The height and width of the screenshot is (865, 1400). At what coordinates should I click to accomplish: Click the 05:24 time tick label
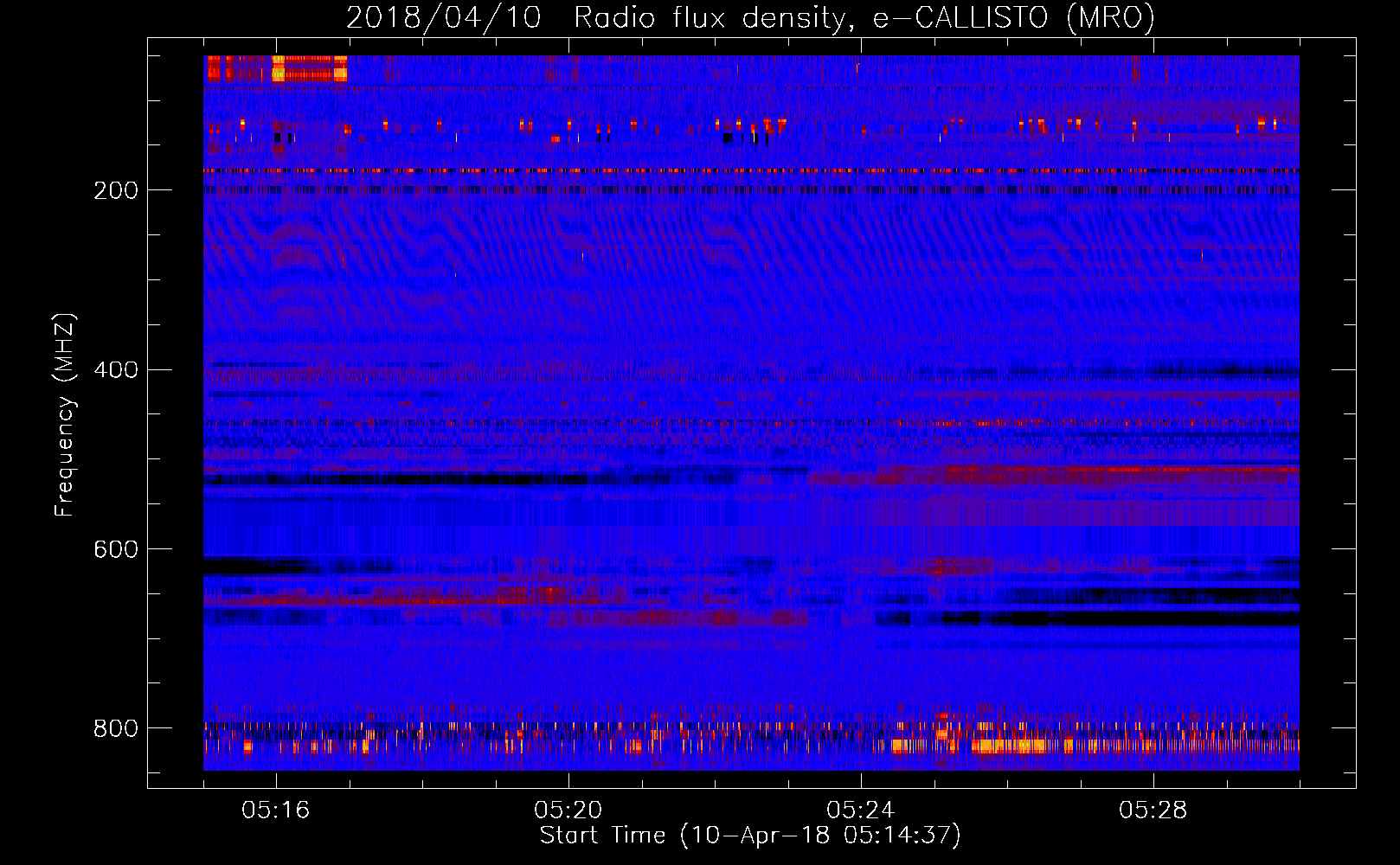tap(860, 811)
